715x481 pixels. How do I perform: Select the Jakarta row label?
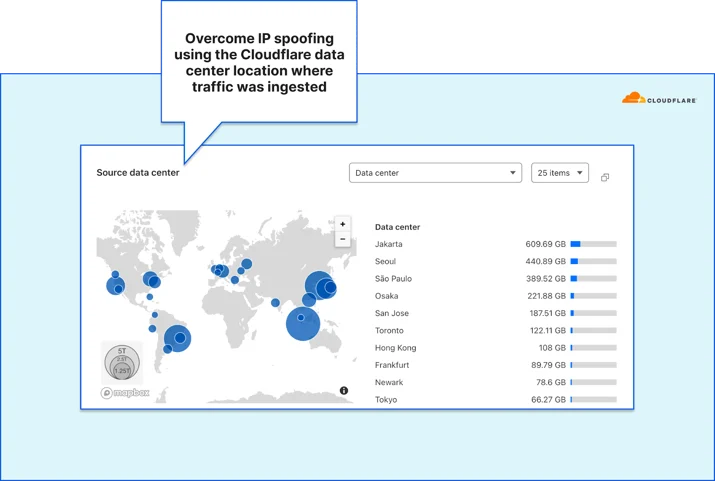coord(389,244)
